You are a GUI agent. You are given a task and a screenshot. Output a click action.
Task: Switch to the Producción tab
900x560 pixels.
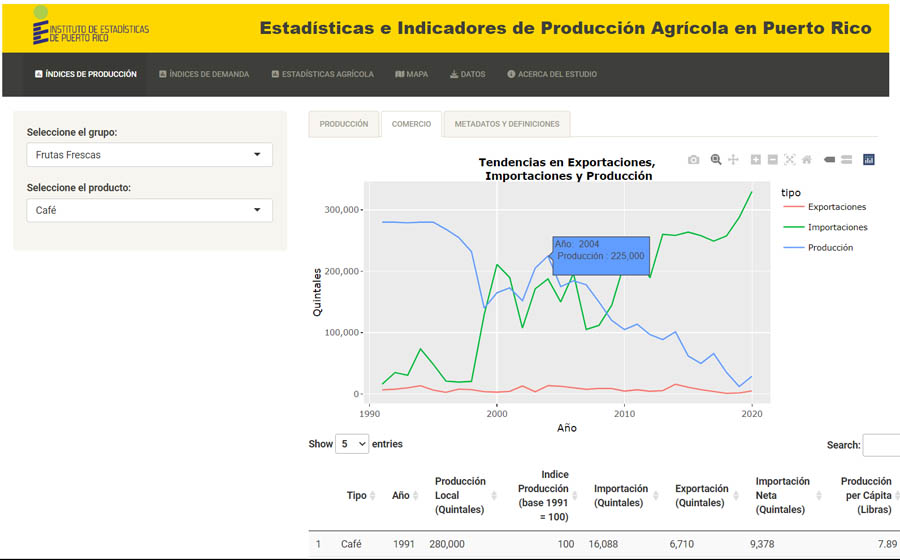(x=344, y=124)
